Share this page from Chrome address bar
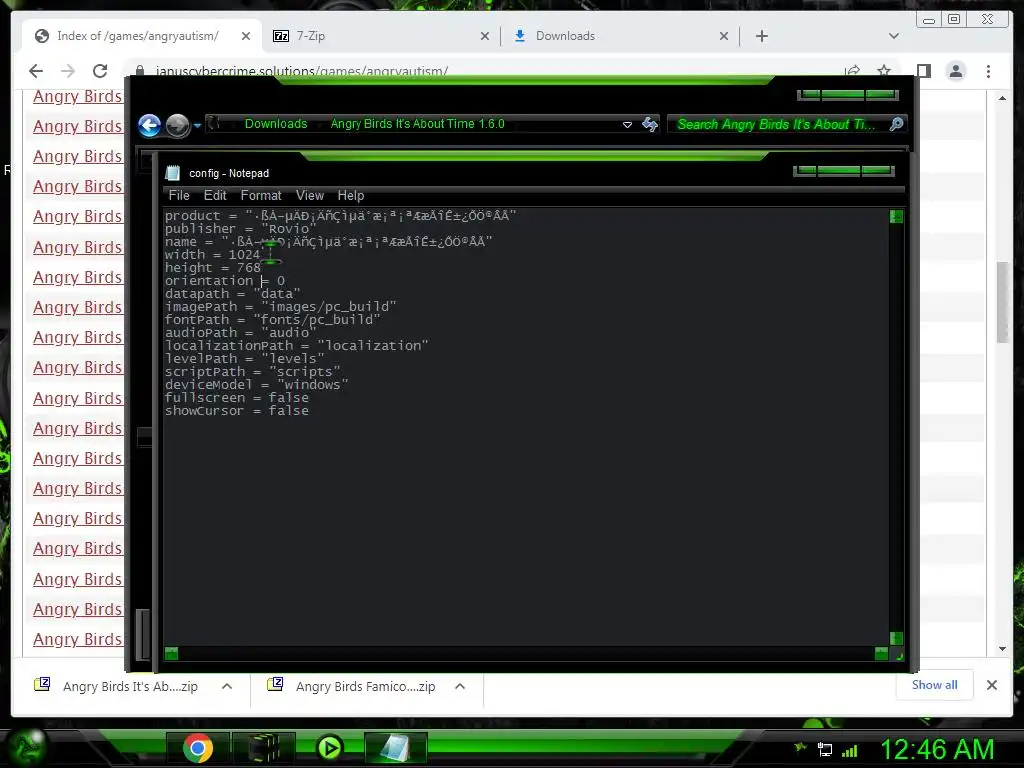Viewport: 1024px width, 768px height. tap(852, 71)
